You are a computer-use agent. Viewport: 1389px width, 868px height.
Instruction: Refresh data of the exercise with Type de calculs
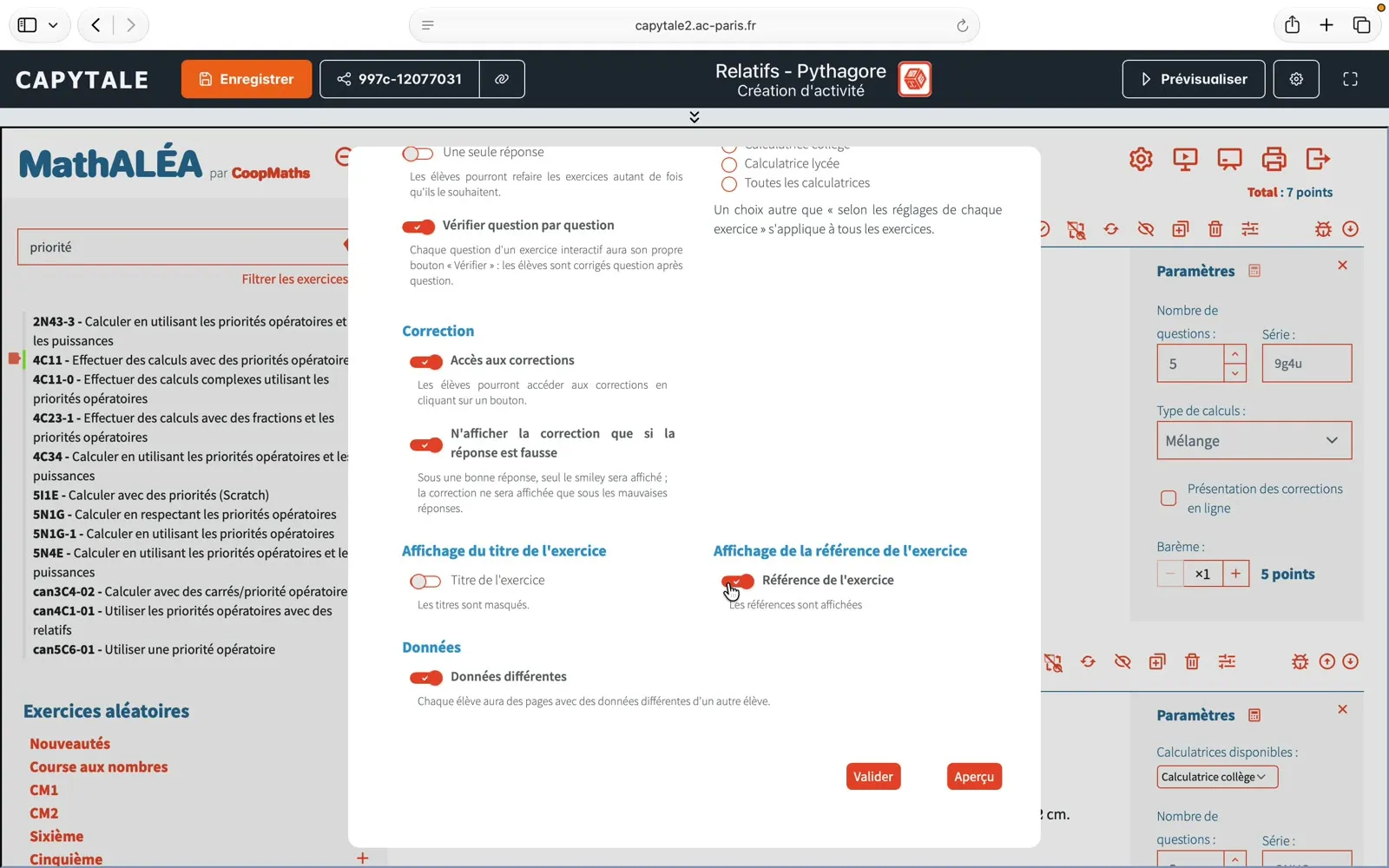pyautogui.click(x=1111, y=229)
